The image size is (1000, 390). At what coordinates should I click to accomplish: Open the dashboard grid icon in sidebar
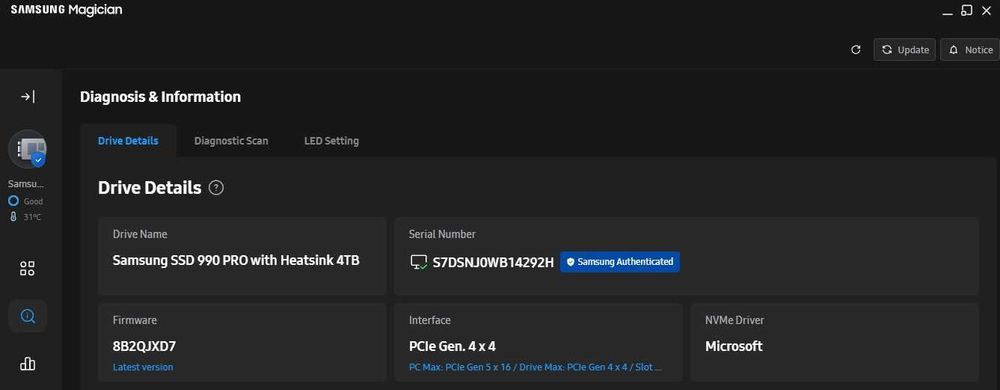(27, 268)
